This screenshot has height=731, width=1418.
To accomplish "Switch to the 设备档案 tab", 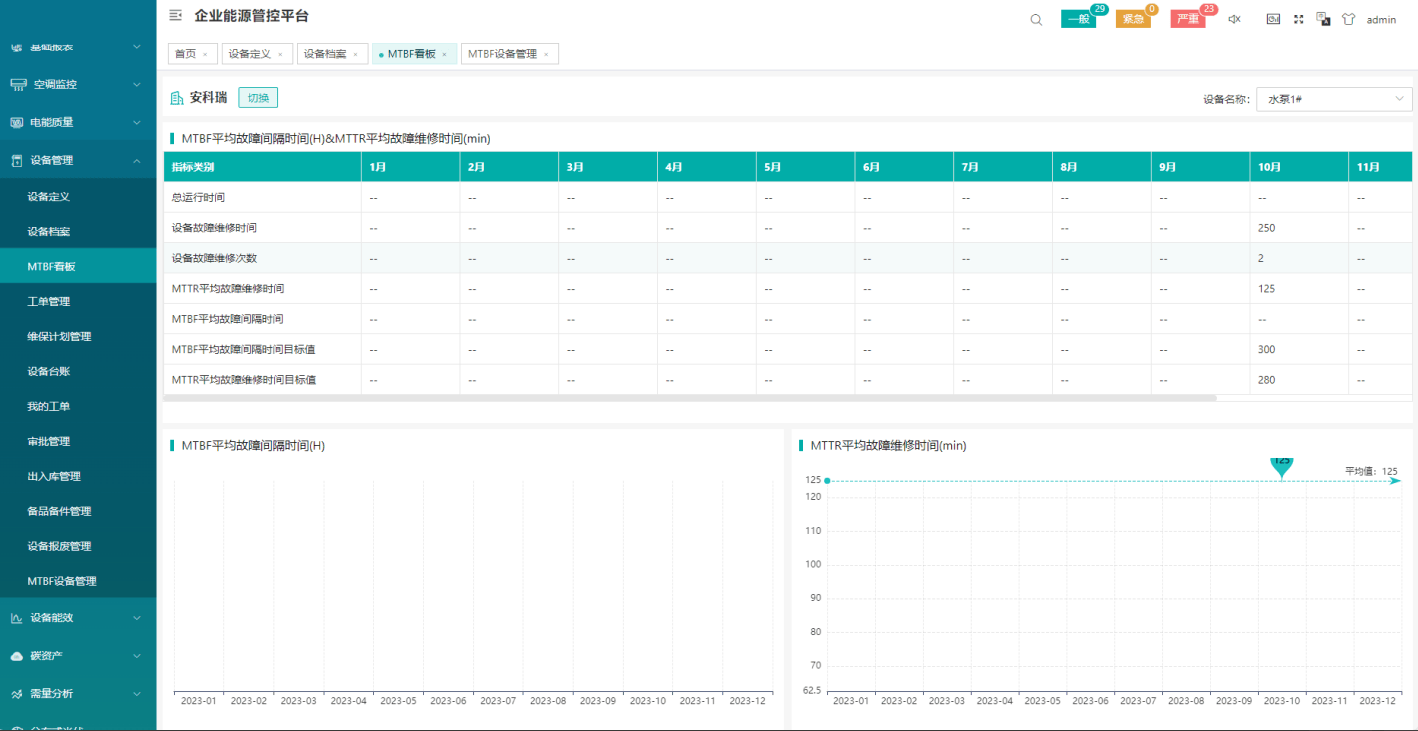I will 325,54.
